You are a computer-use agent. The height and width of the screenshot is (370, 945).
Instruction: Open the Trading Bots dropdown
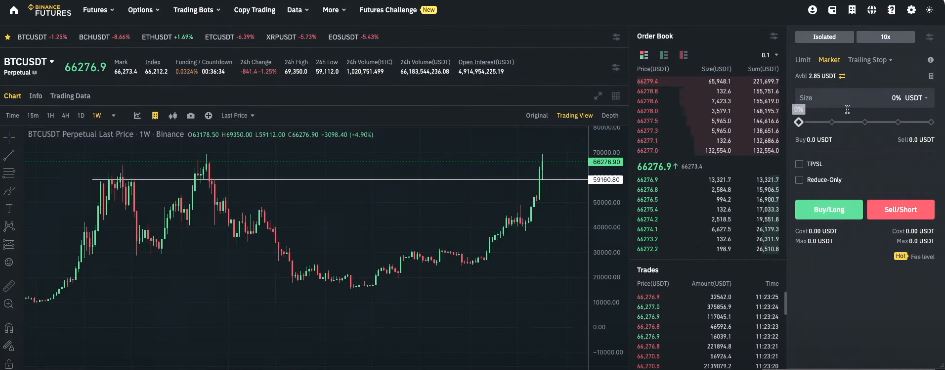point(196,10)
